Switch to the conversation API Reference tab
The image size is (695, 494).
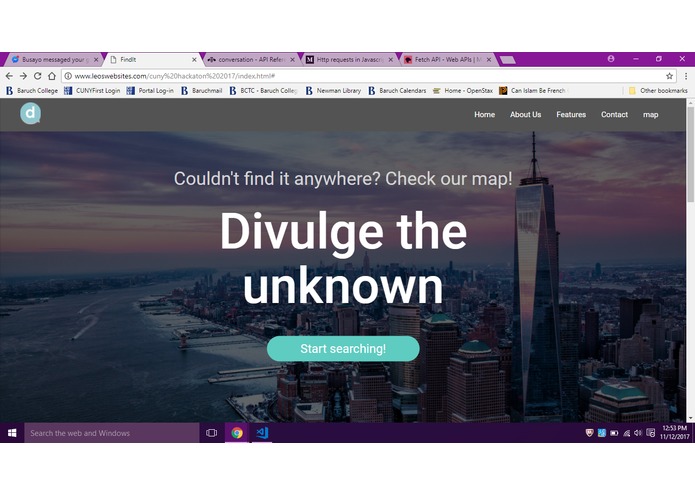[x=250, y=59]
